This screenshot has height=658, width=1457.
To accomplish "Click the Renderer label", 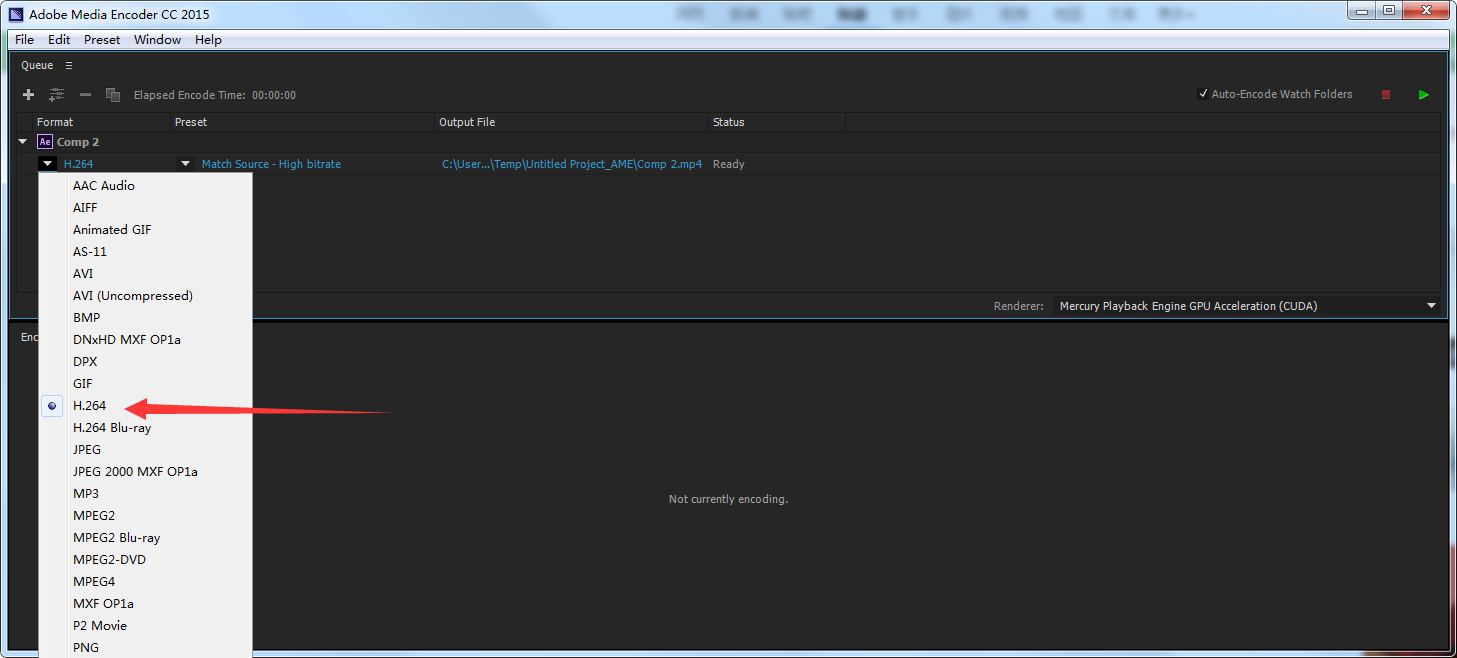I will point(1019,306).
